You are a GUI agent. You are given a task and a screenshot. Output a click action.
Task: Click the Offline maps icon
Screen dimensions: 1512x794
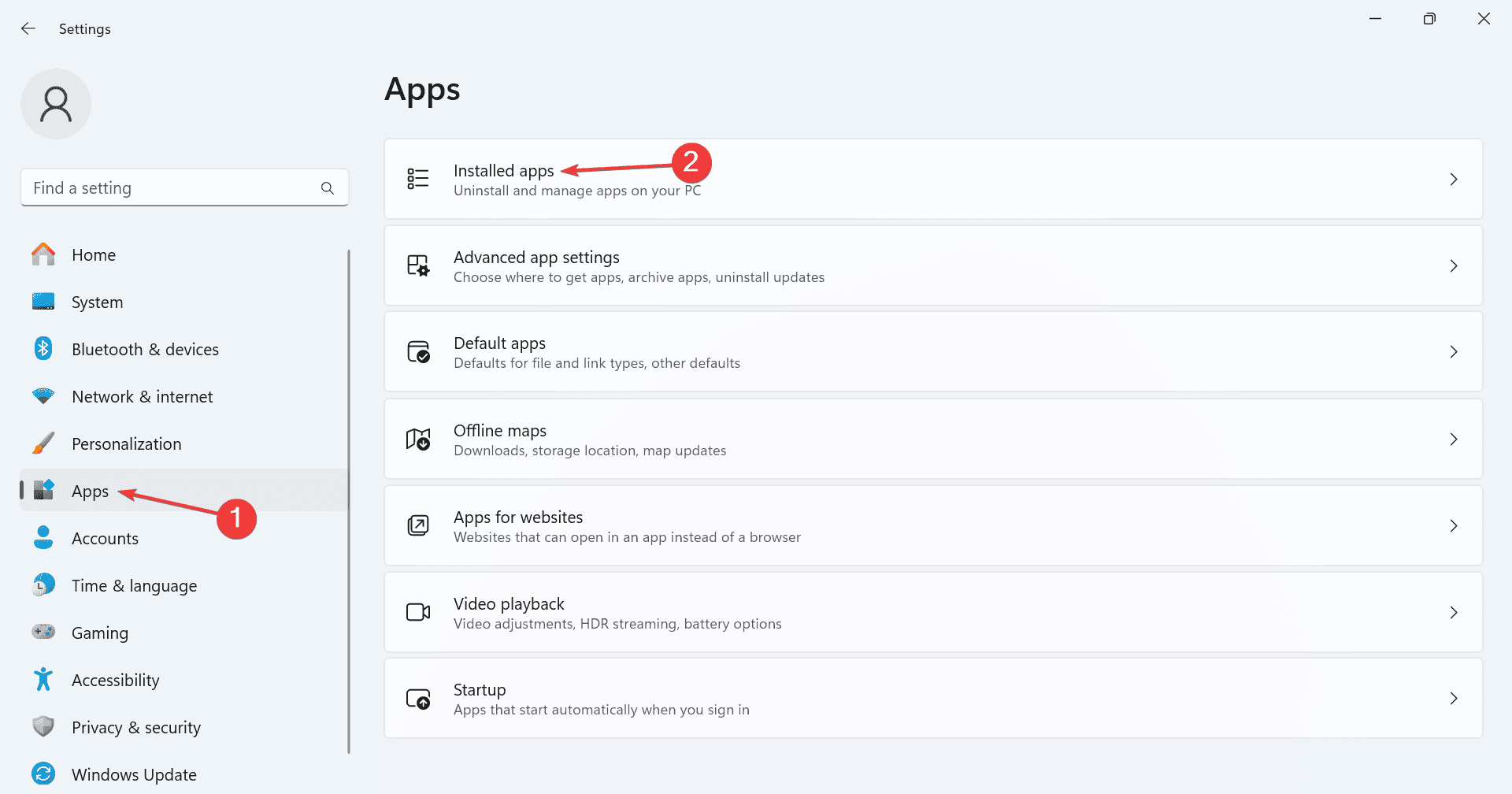[x=418, y=439]
